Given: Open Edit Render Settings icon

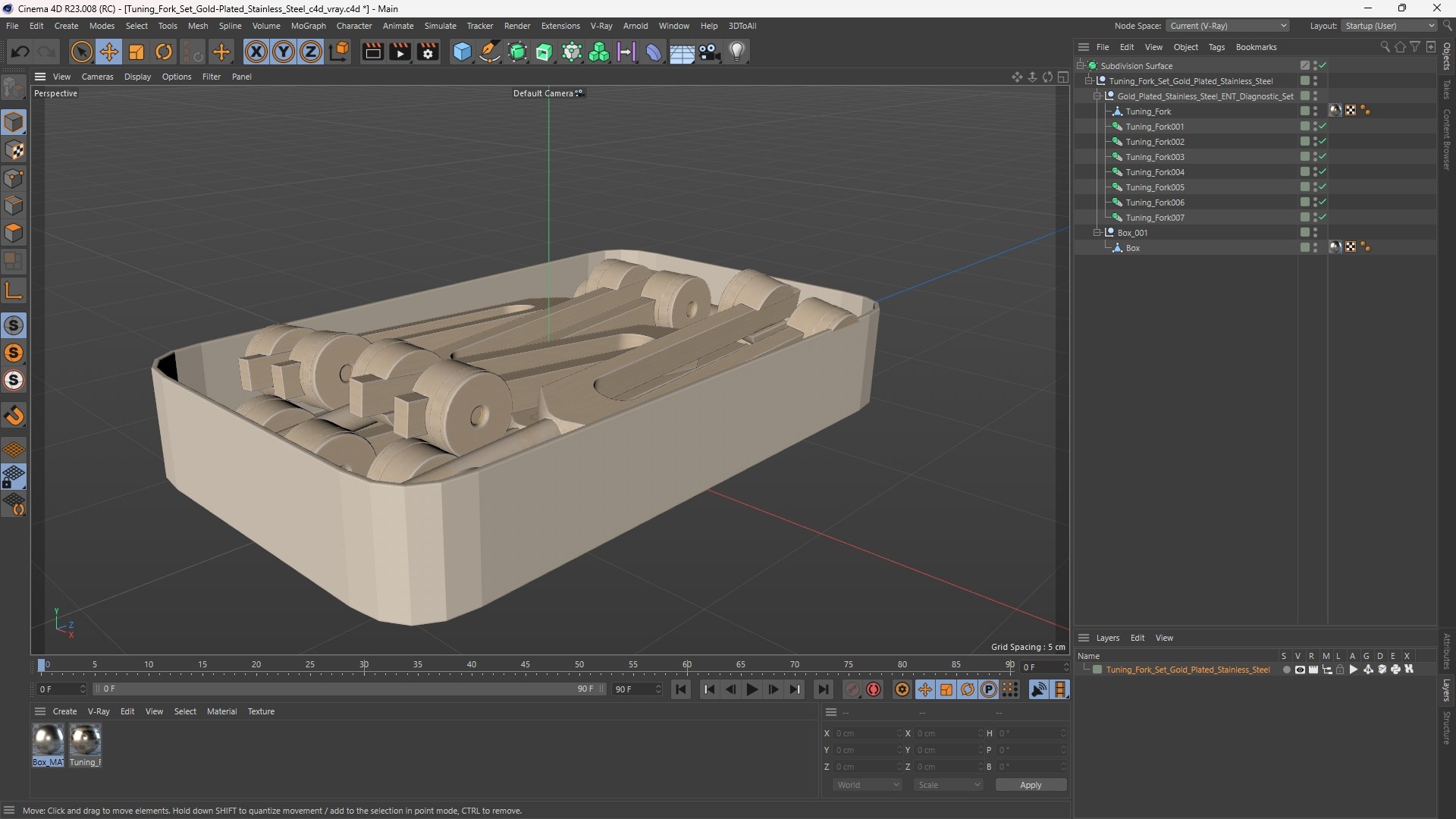Looking at the screenshot, I should pyautogui.click(x=428, y=52).
